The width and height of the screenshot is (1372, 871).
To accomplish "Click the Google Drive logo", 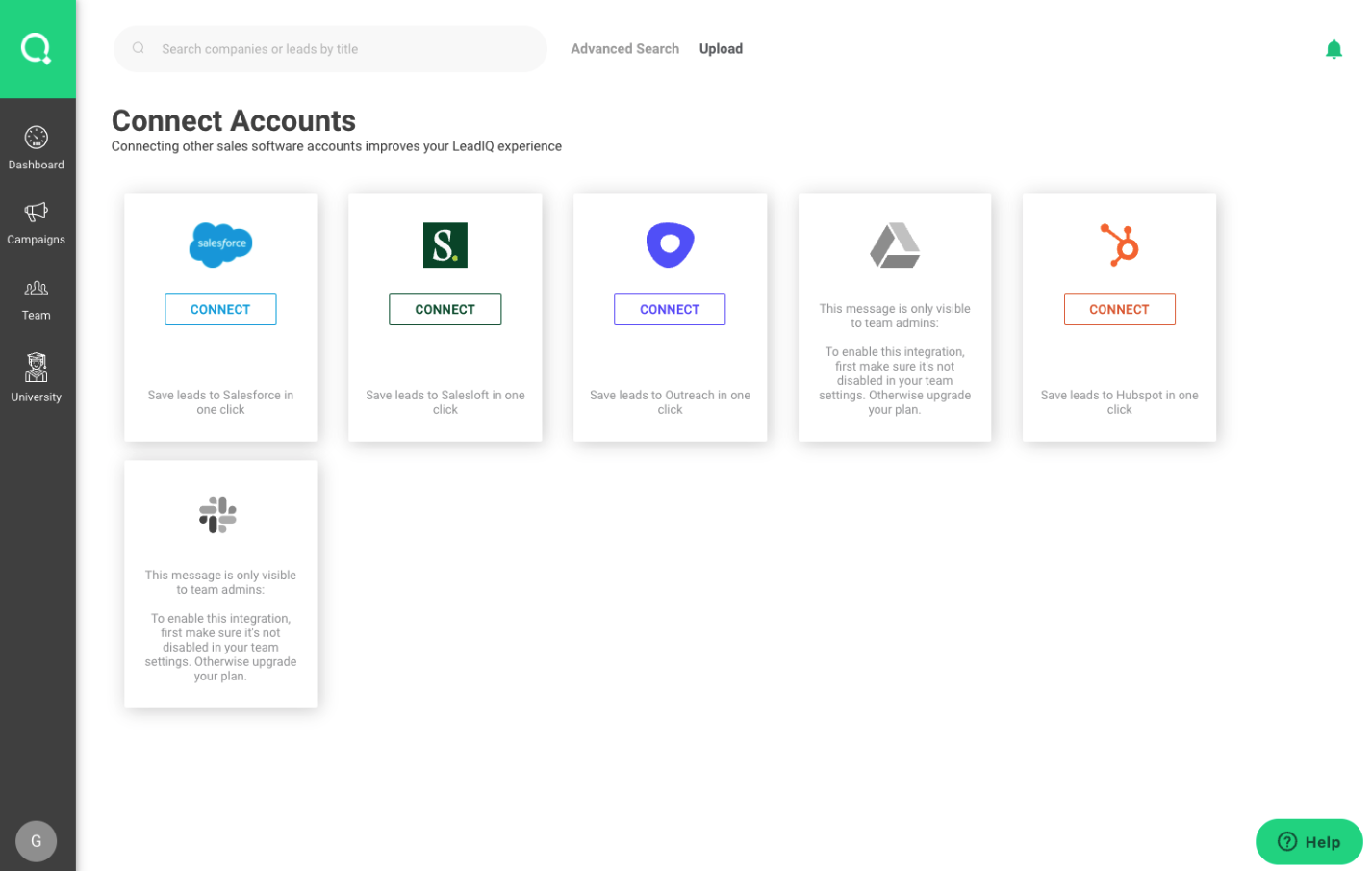I will [x=895, y=245].
